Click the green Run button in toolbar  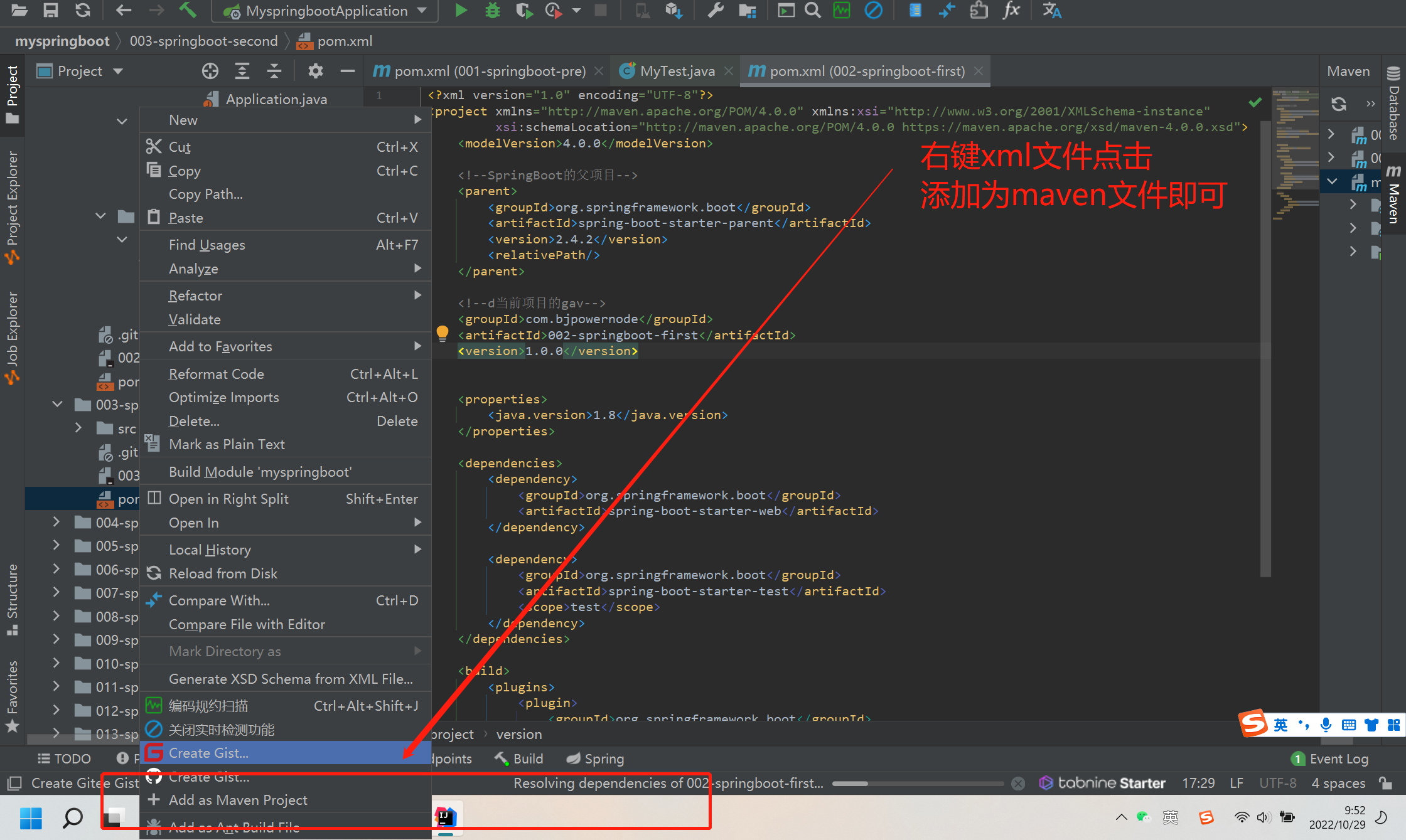(461, 11)
